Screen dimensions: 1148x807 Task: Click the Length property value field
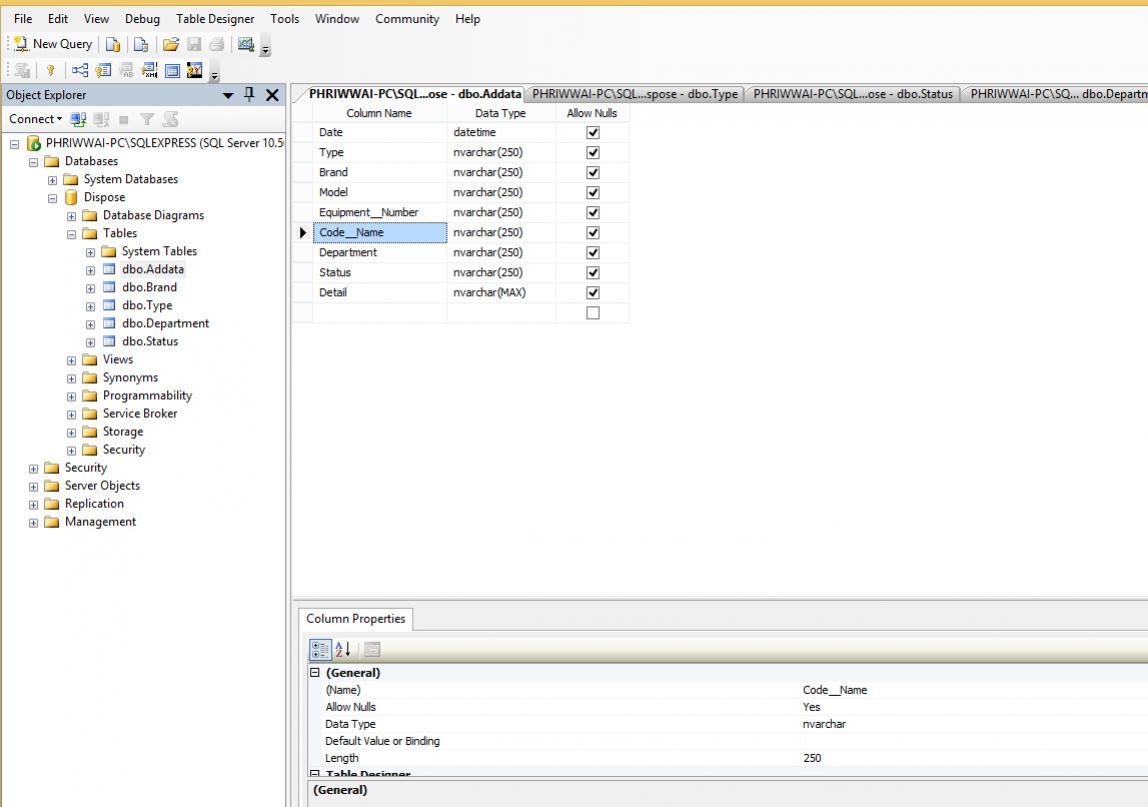[970, 758]
